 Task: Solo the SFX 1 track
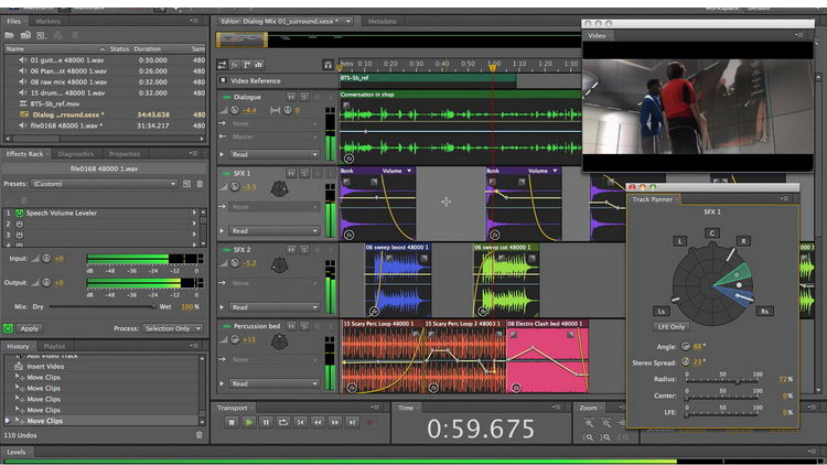point(304,174)
